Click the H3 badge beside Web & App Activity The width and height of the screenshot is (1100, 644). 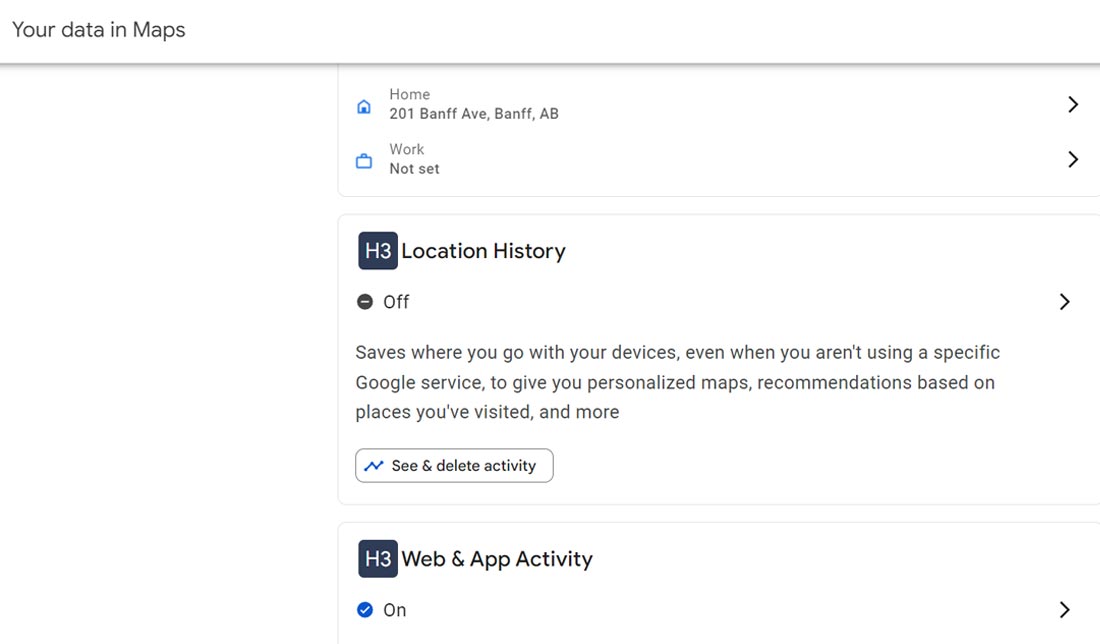tap(378, 559)
